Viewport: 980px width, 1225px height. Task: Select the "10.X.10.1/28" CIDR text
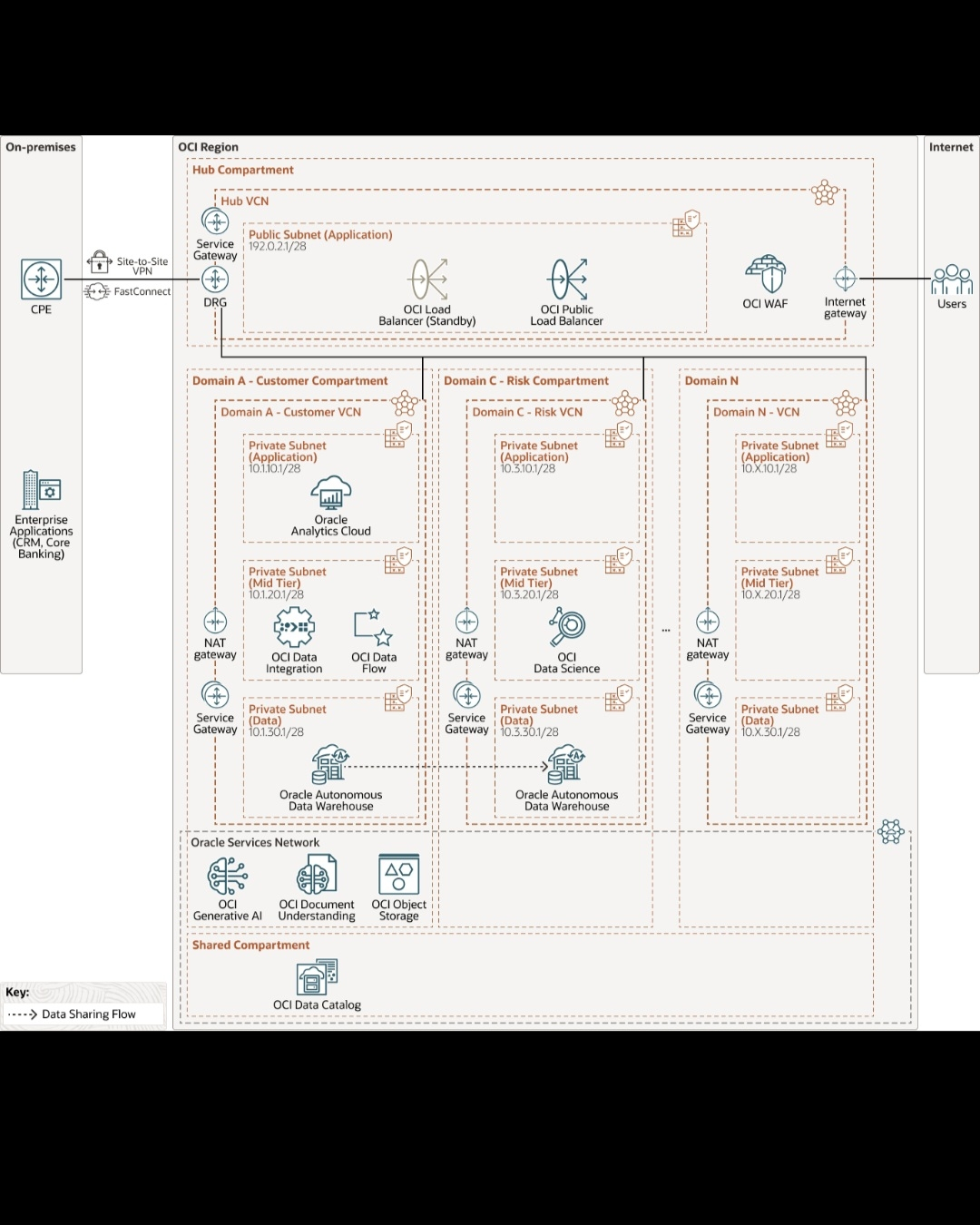pyautogui.click(x=769, y=469)
